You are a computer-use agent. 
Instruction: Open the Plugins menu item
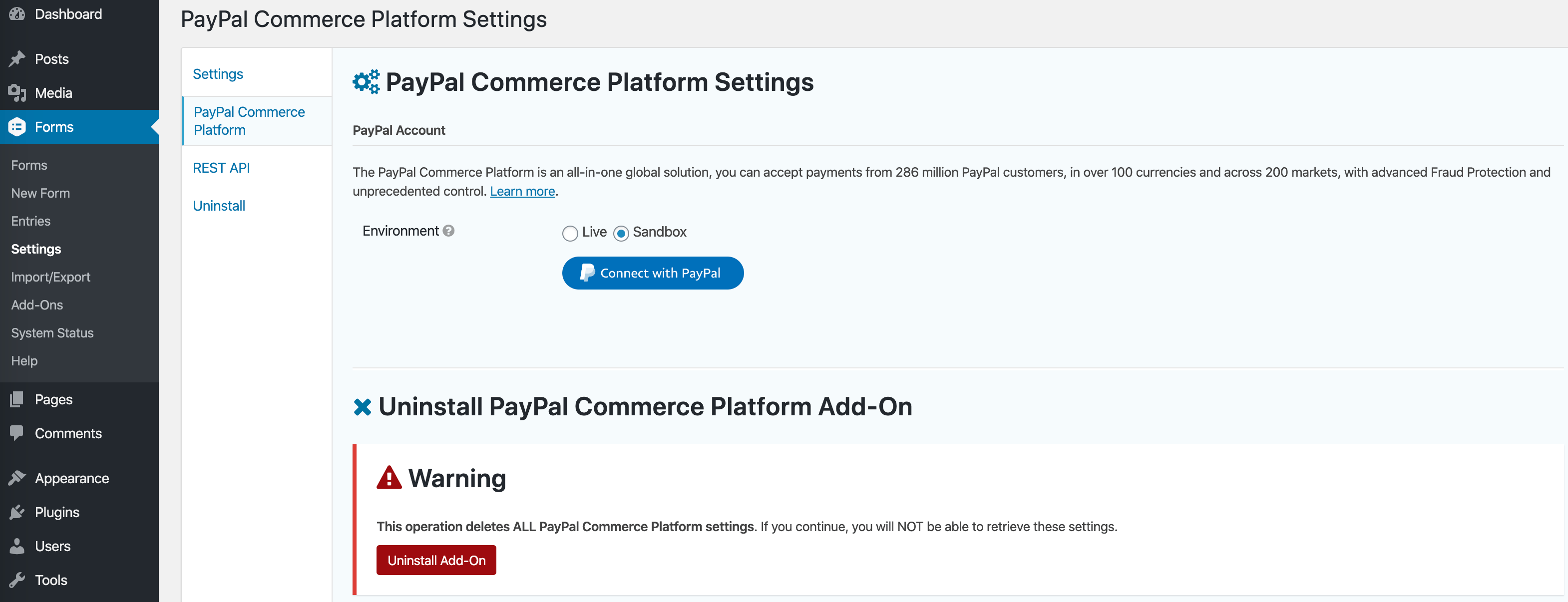(79, 513)
